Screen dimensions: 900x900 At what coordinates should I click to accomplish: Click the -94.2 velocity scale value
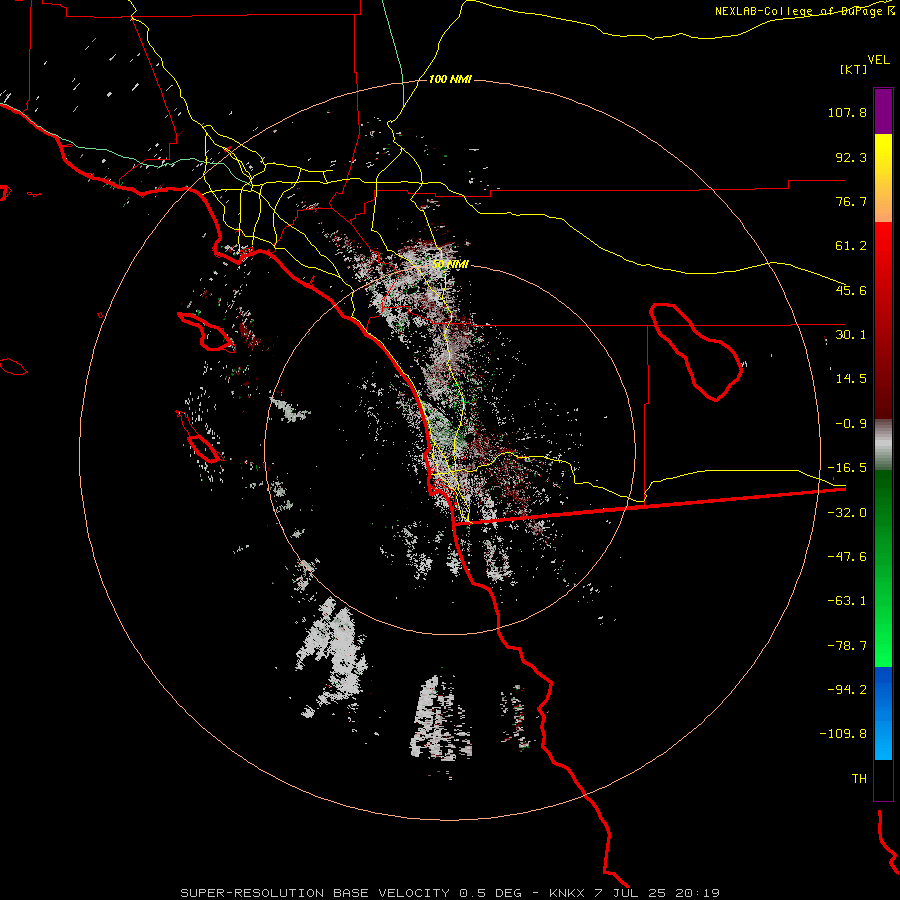[x=847, y=690]
